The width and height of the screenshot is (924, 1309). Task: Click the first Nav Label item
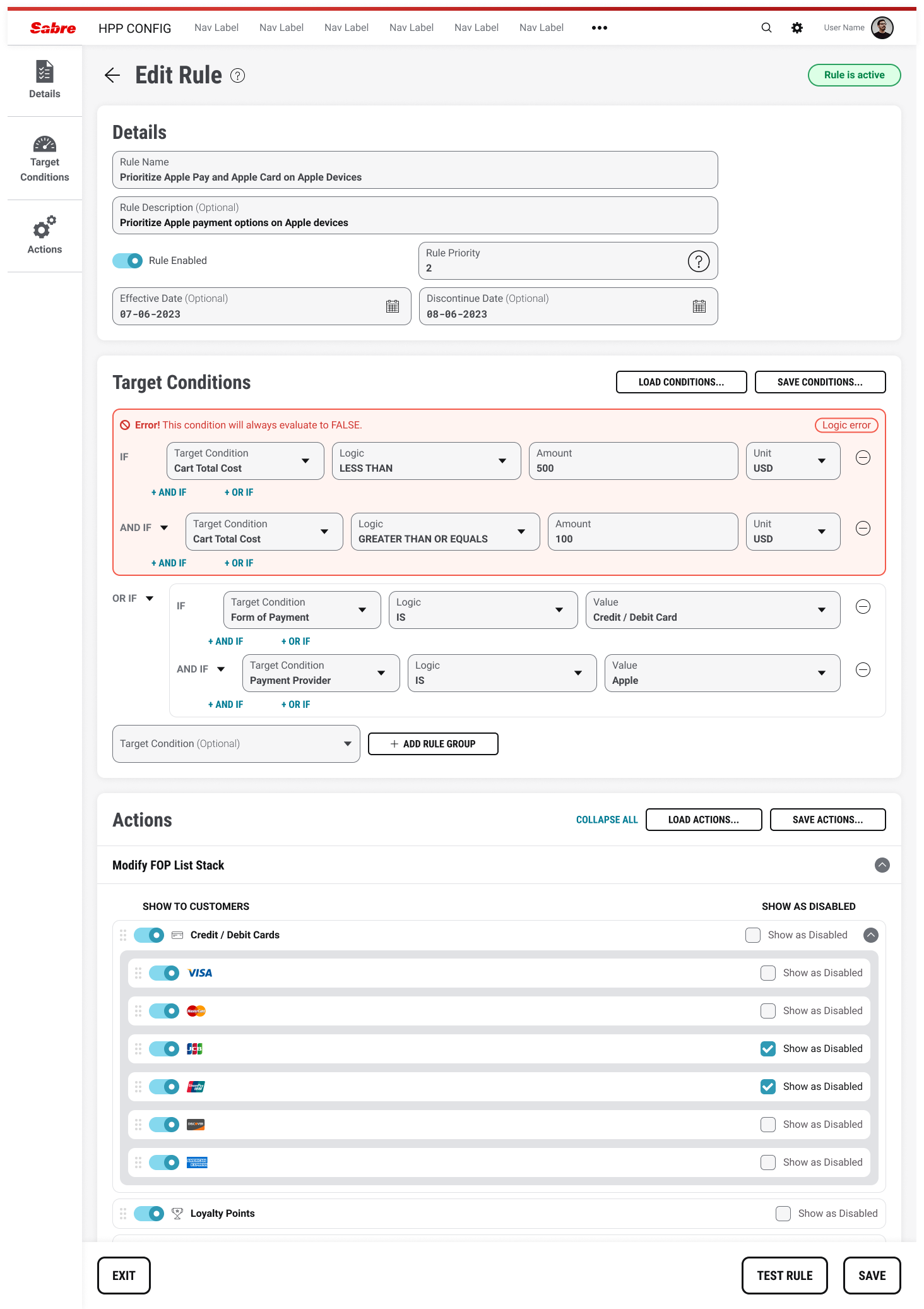click(x=216, y=28)
